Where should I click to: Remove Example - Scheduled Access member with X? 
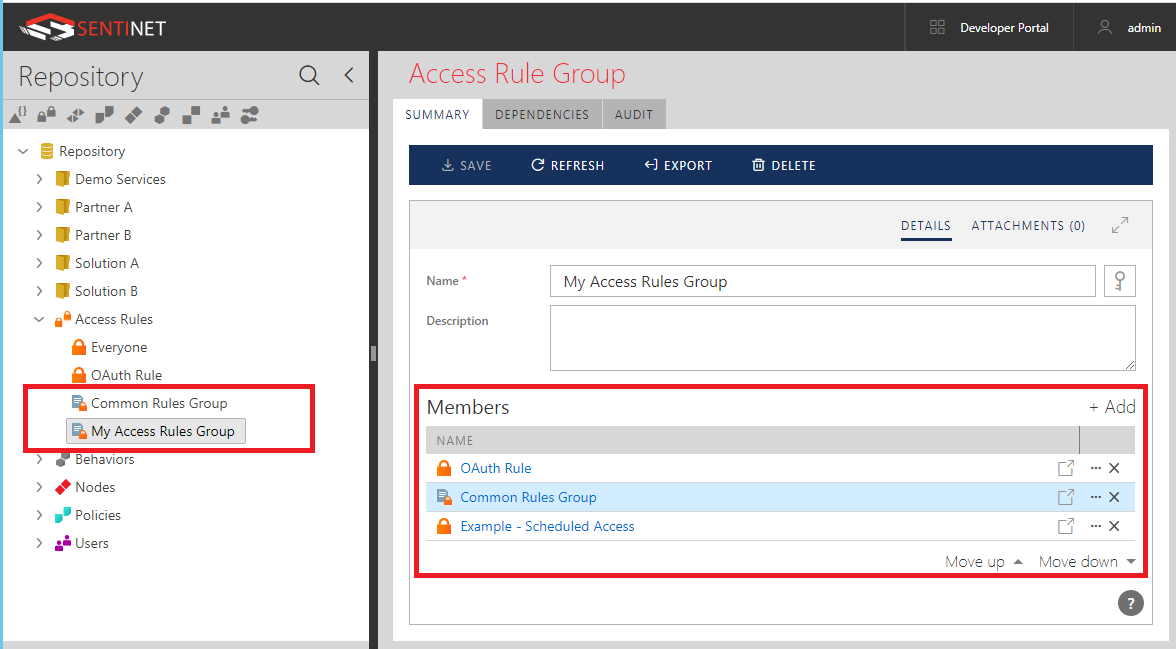(1114, 526)
